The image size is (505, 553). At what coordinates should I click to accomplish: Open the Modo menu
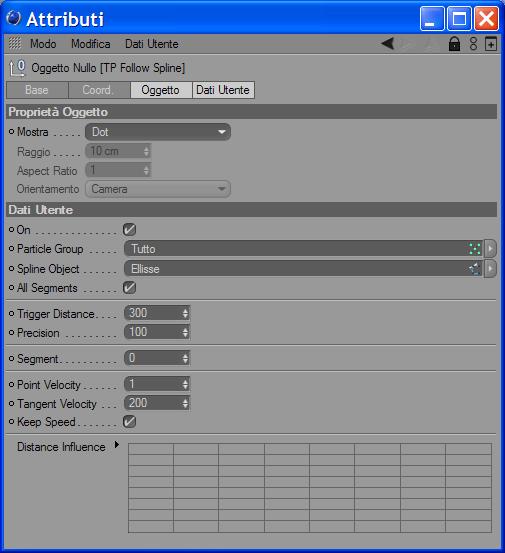click(x=43, y=44)
